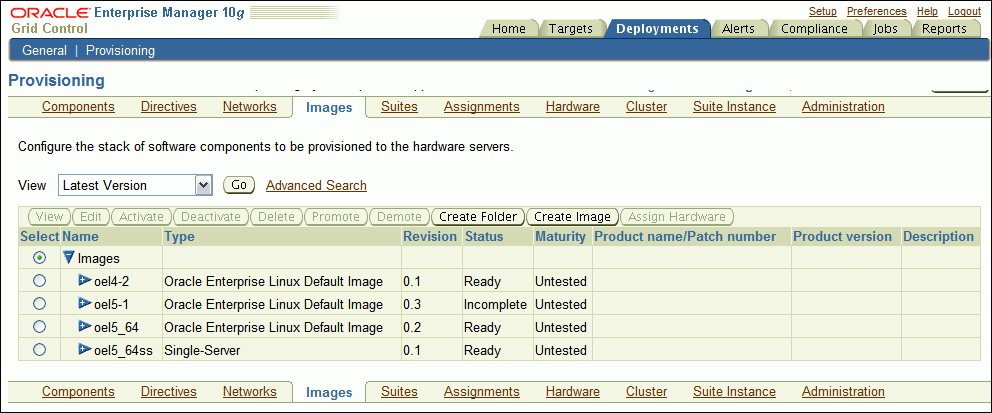The image size is (992, 413).
Task: Click the Demote button
Action: click(x=399, y=216)
